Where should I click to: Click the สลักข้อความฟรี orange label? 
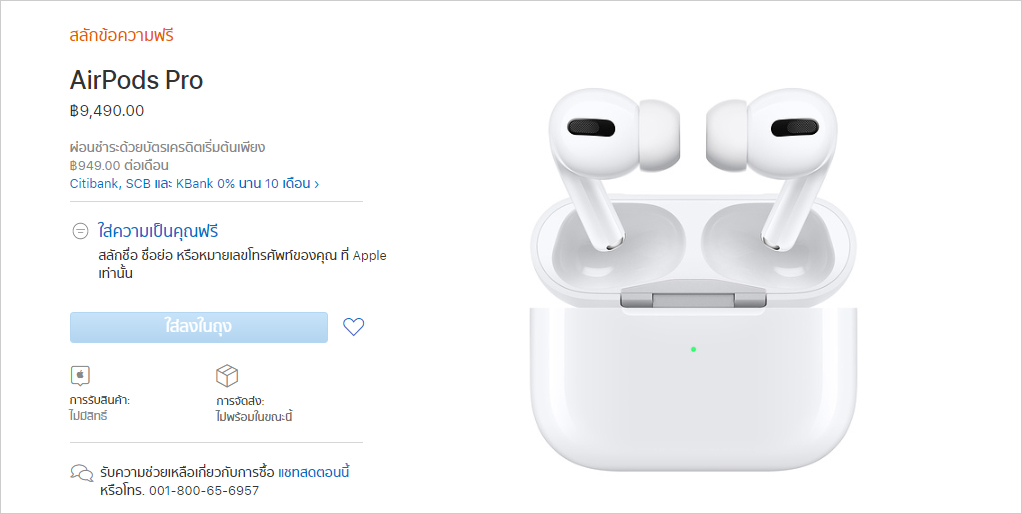click(x=122, y=35)
